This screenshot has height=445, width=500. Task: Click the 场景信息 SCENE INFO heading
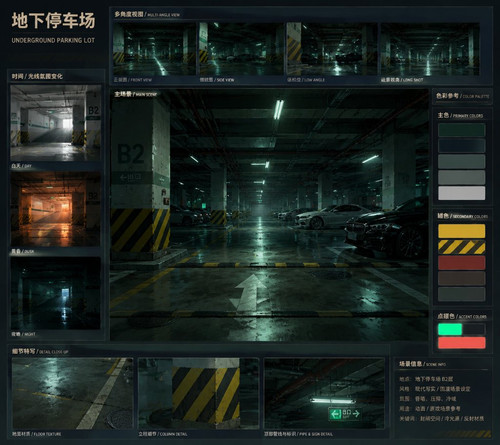click(x=423, y=364)
